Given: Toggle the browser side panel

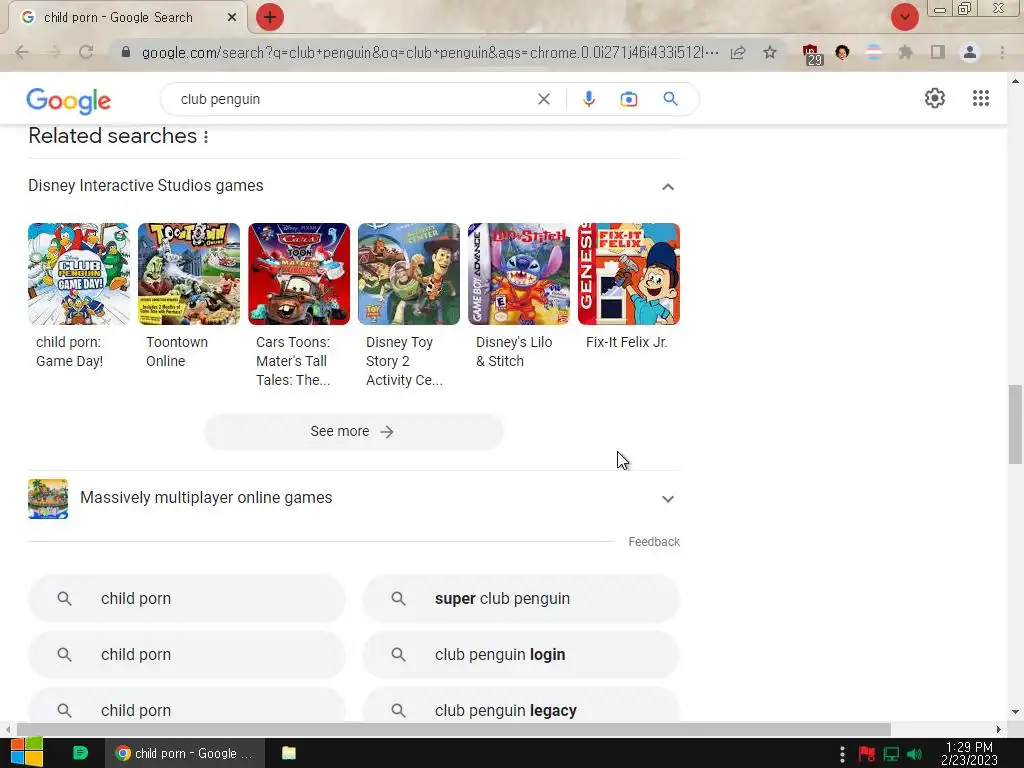Looking at the screenshot, I should point(938,52).
